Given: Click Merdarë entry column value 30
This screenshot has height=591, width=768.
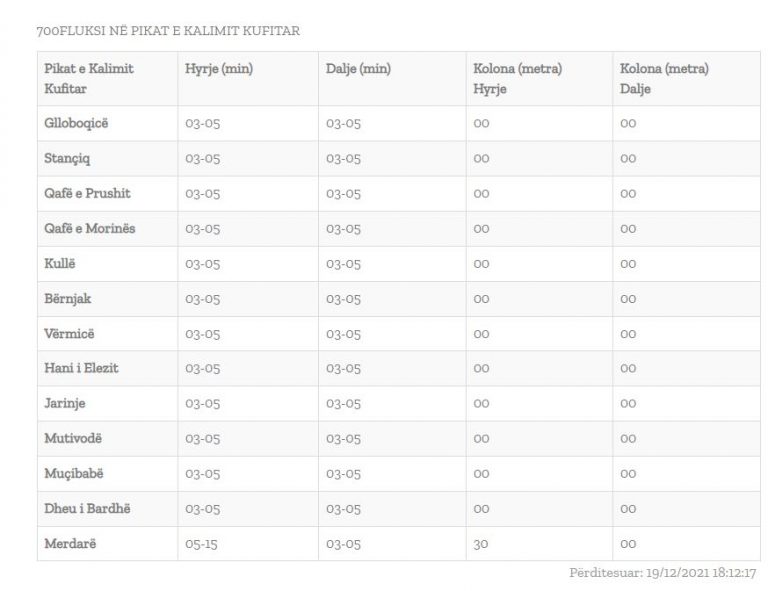Looking at the screenshot, I should (x=480, y=544).
